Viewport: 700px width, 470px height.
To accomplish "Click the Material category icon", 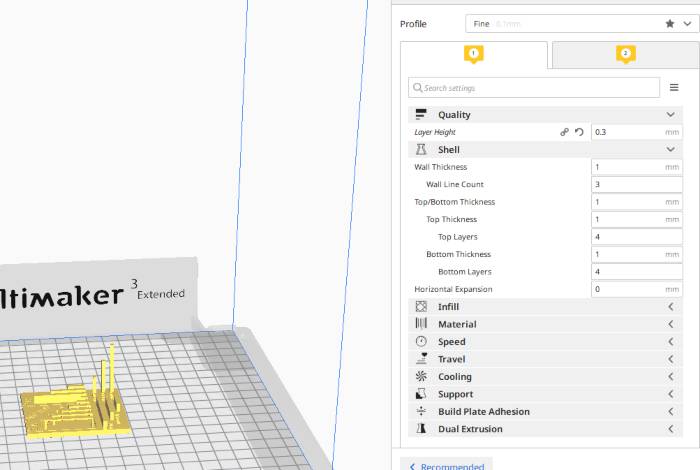I will pos(421,324).
